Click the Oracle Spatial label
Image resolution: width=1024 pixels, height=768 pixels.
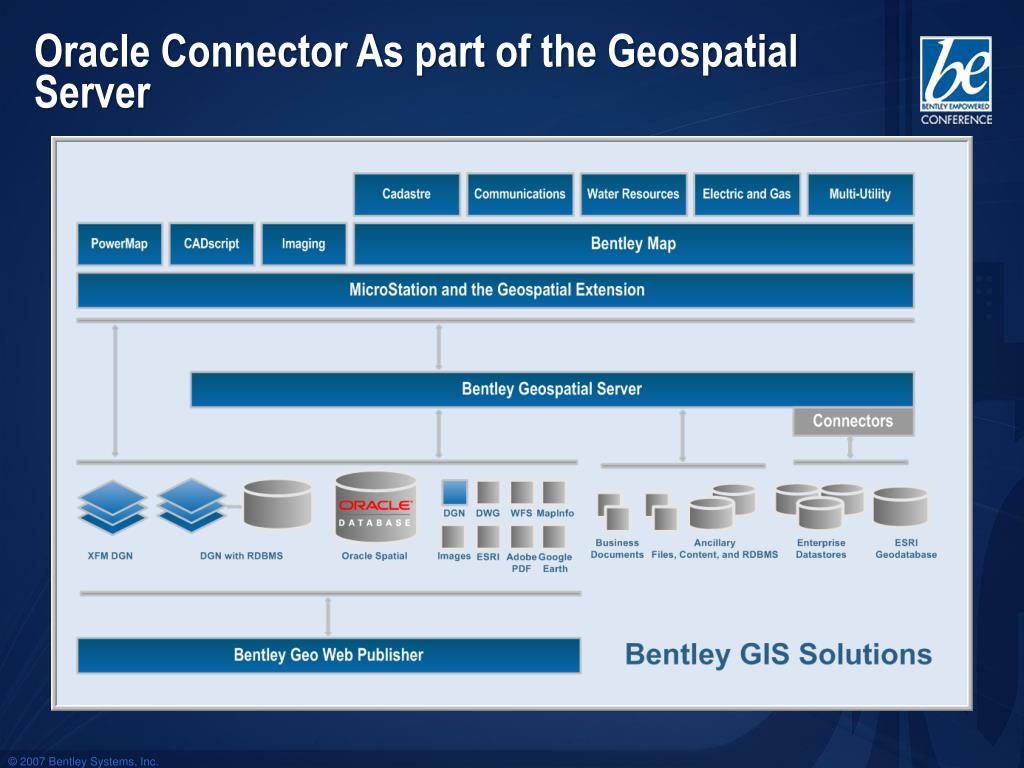click(x=374, y=556)
